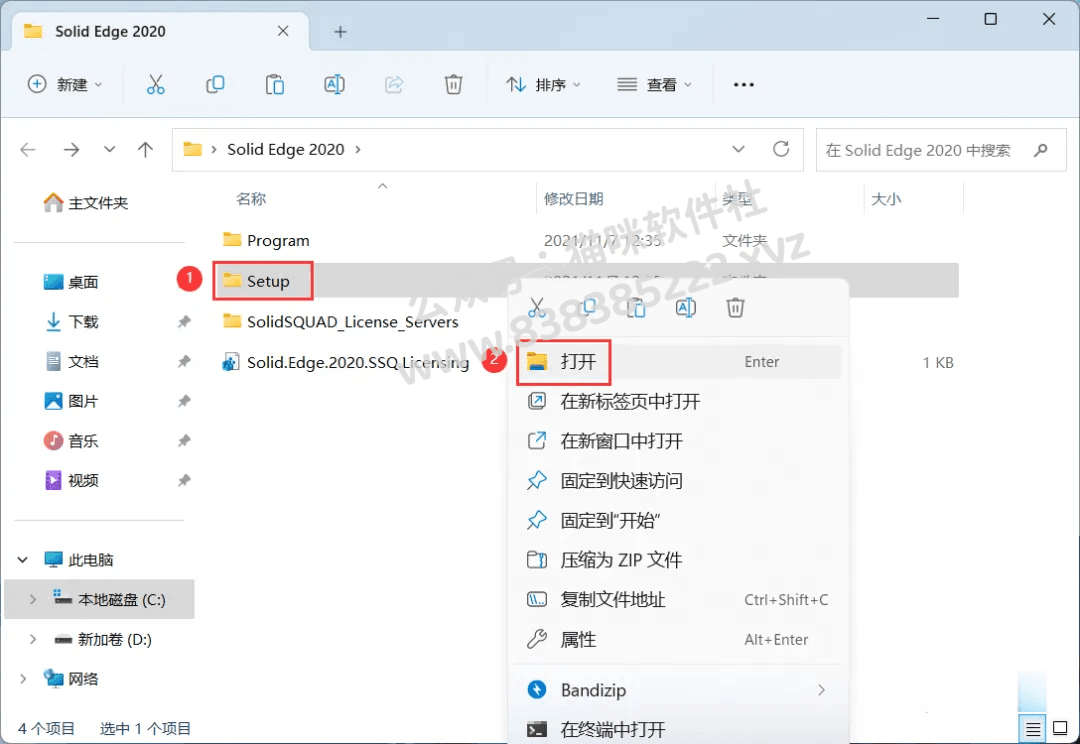Open the 排序 (Sort) dropdown

[543, 85]
